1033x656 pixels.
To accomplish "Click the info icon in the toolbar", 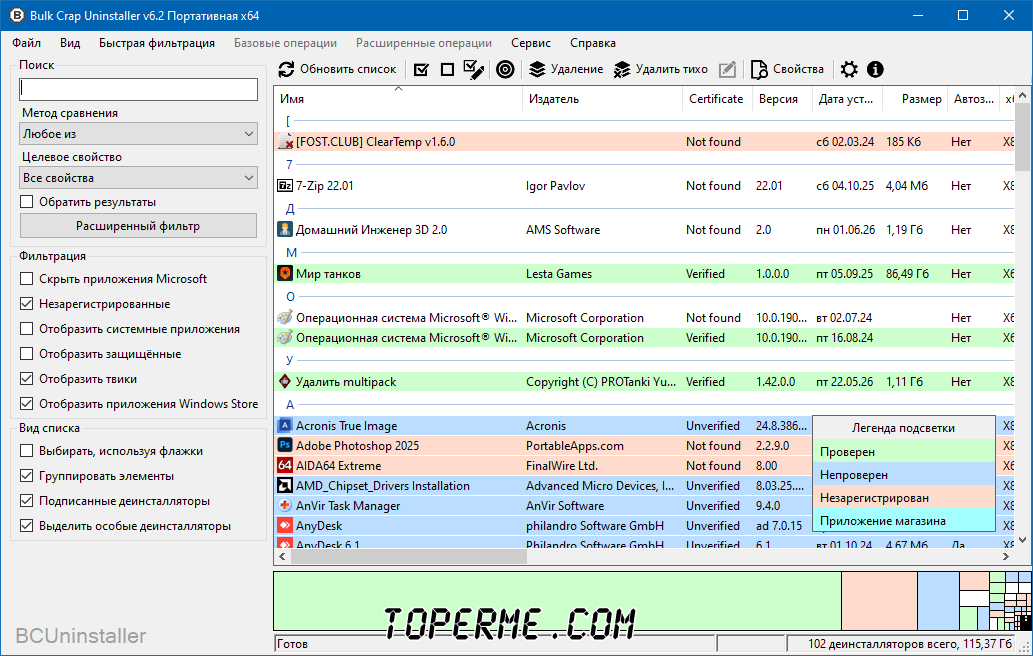I will [x=875, y=69].
